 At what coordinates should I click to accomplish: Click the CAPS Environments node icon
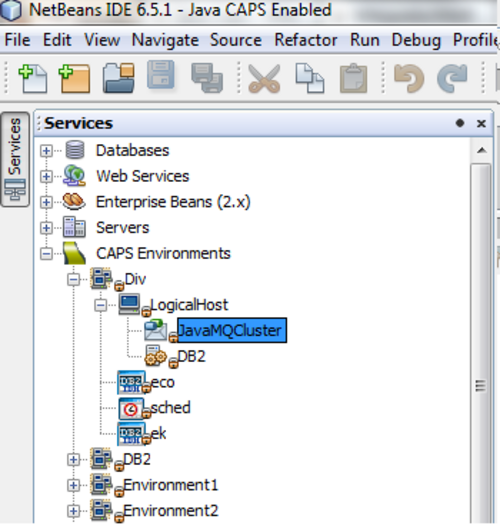pos(75,253)
